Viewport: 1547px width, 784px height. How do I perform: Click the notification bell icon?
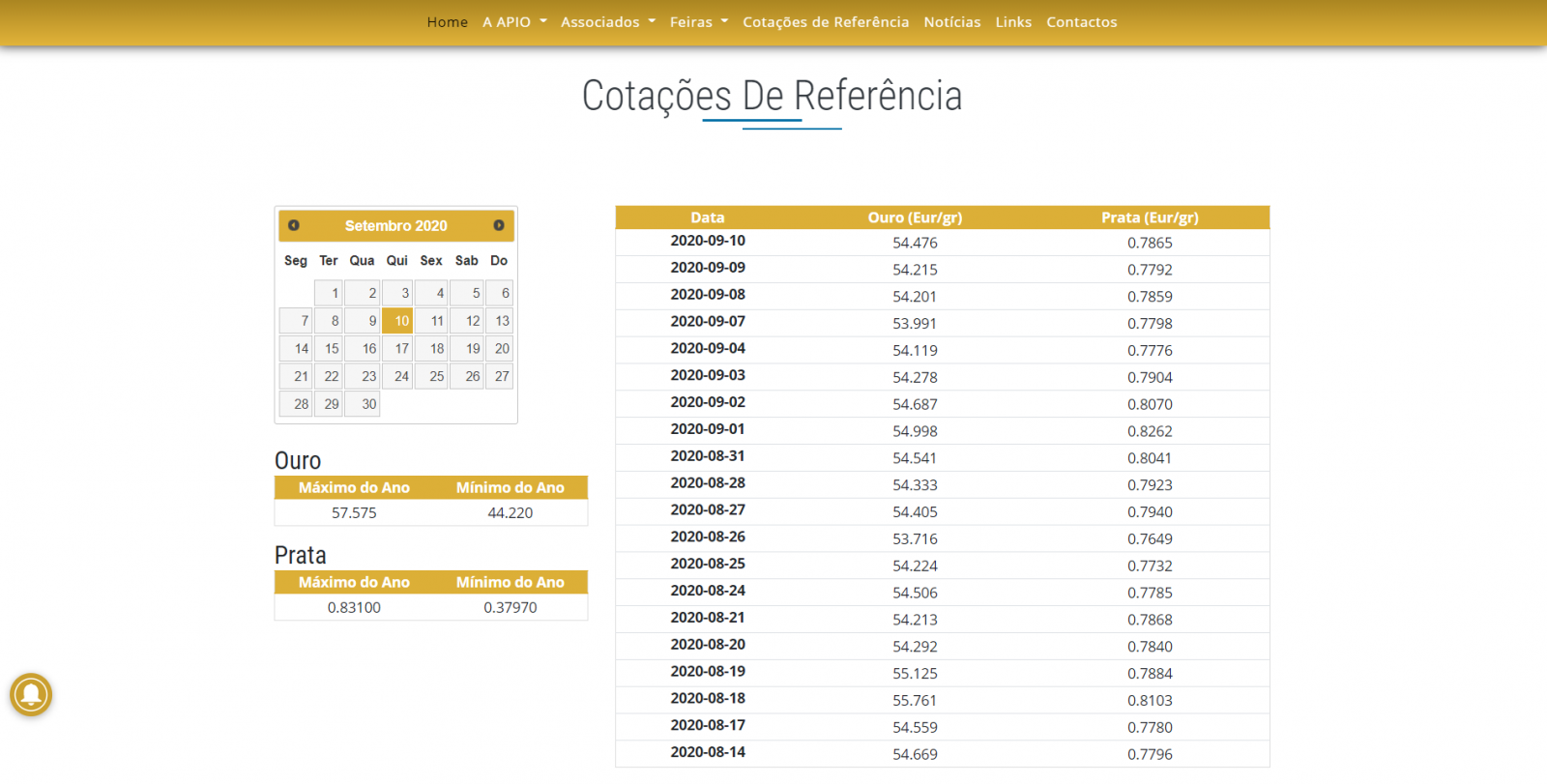click(31, 694)
